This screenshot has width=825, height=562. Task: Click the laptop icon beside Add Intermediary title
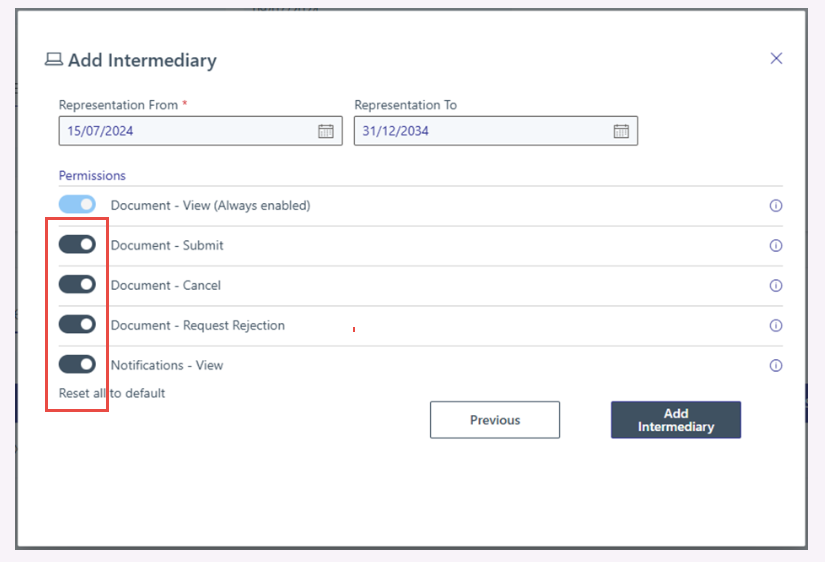pos(54,60)
